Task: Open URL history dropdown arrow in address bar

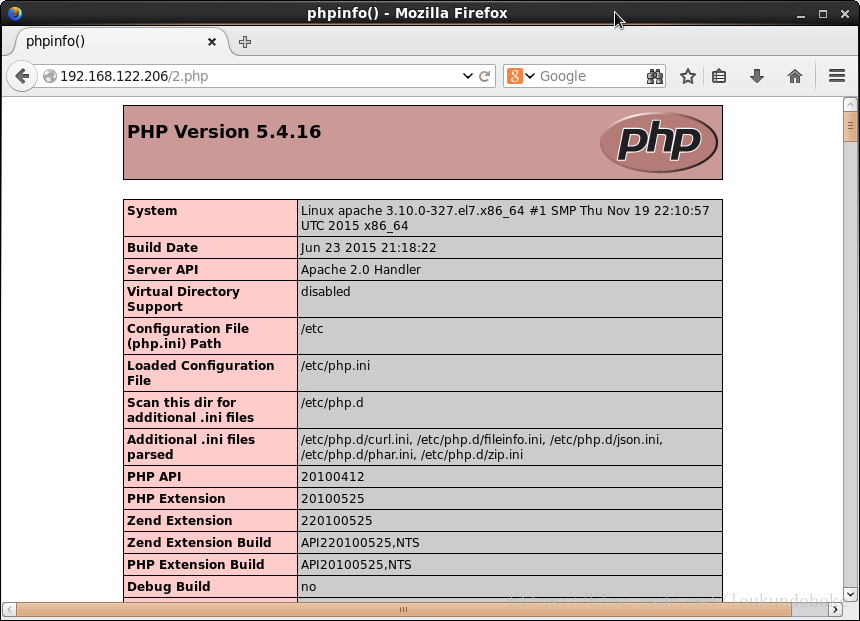Action: pyautogui.click(x=467, y=76)
